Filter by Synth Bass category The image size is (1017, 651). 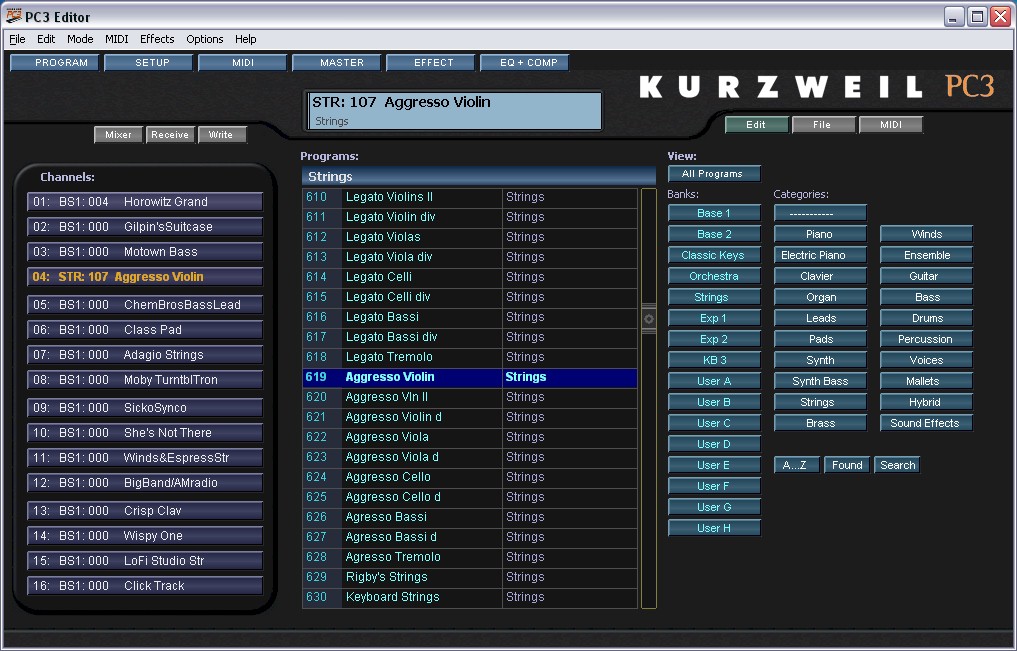click(x=820, y=381)
